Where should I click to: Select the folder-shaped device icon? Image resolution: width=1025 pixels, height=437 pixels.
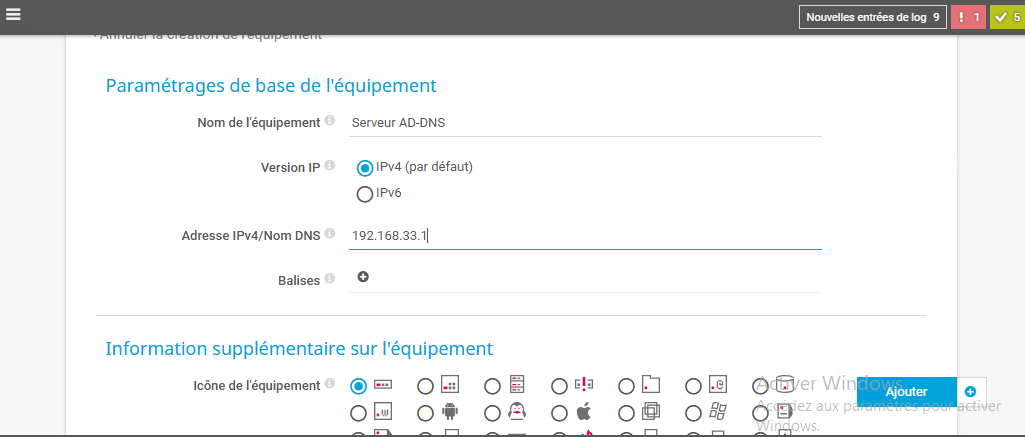coord(626,385)
